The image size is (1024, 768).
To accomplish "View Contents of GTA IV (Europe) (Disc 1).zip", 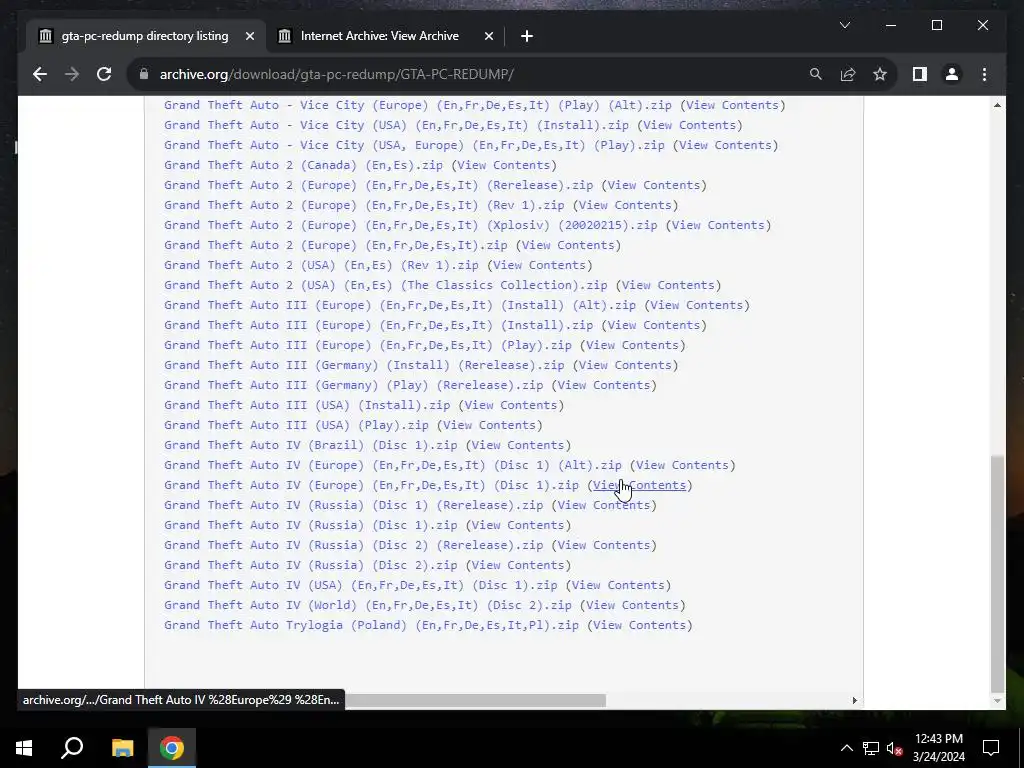I will [639, 485].
